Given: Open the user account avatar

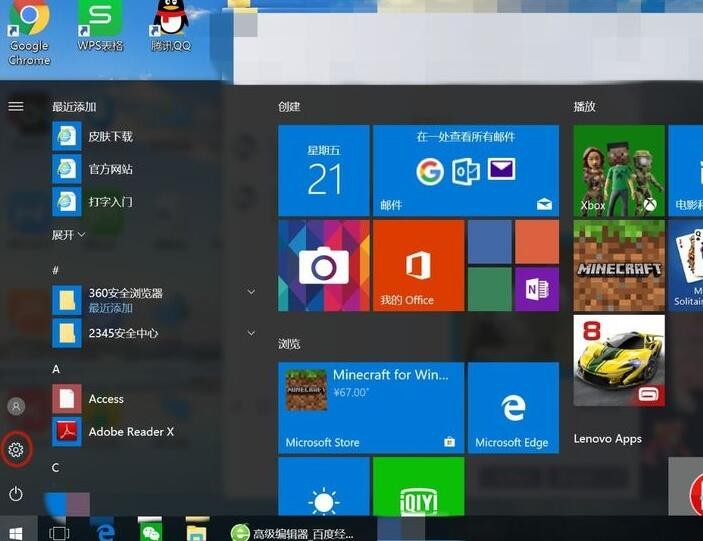Looking at the screenshot, I should pos(16,407).
